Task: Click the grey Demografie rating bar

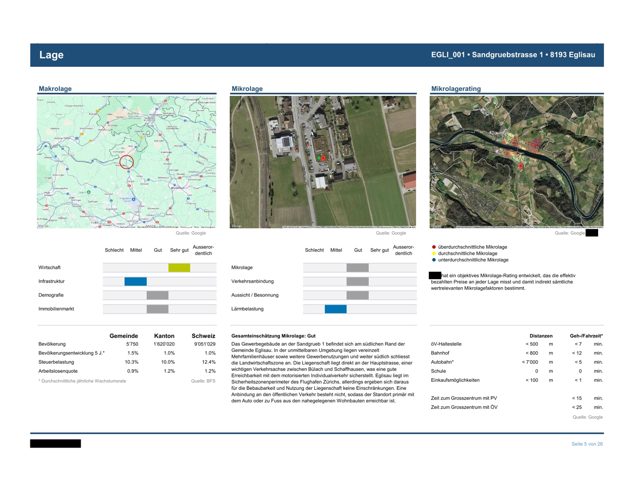Action: tap(158, 295)
